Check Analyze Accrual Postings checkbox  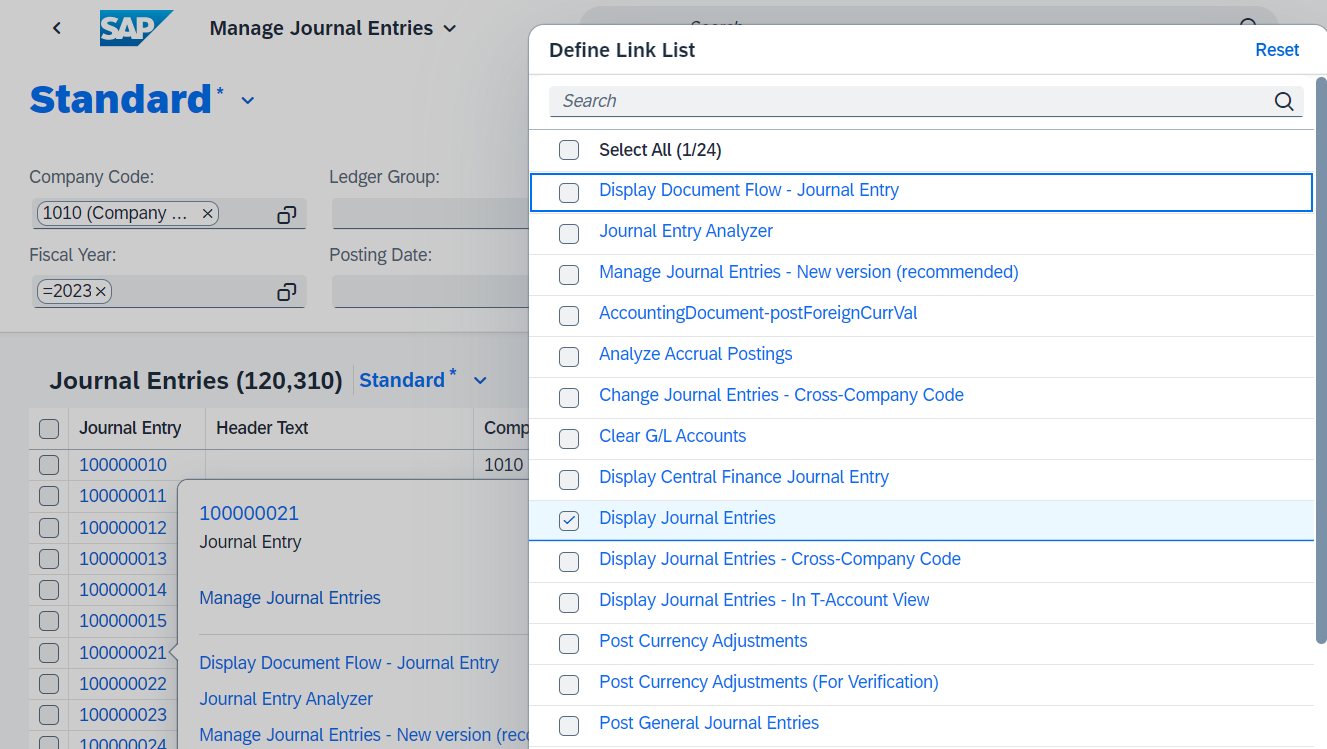pyautogui.click(x=569, y=356)
